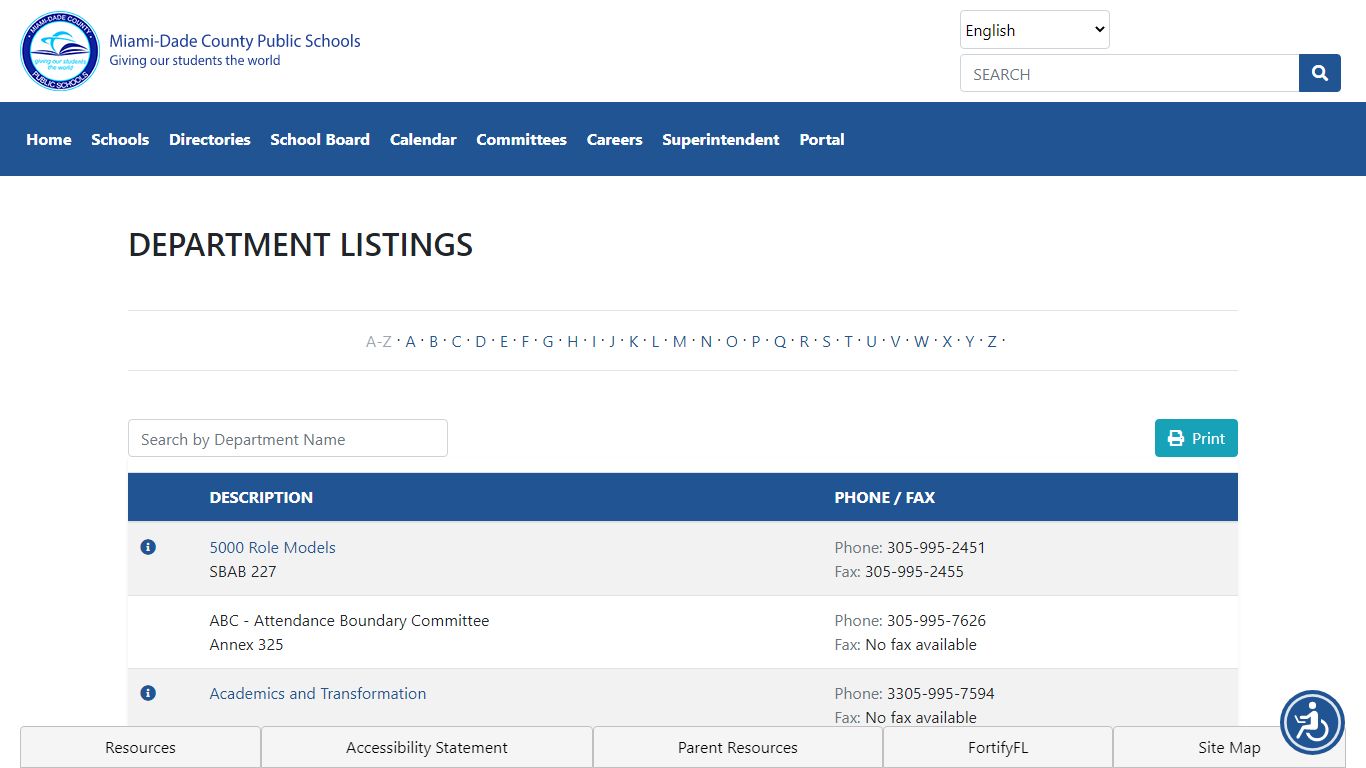Click phone number 305-995-2451

(936, 547)
